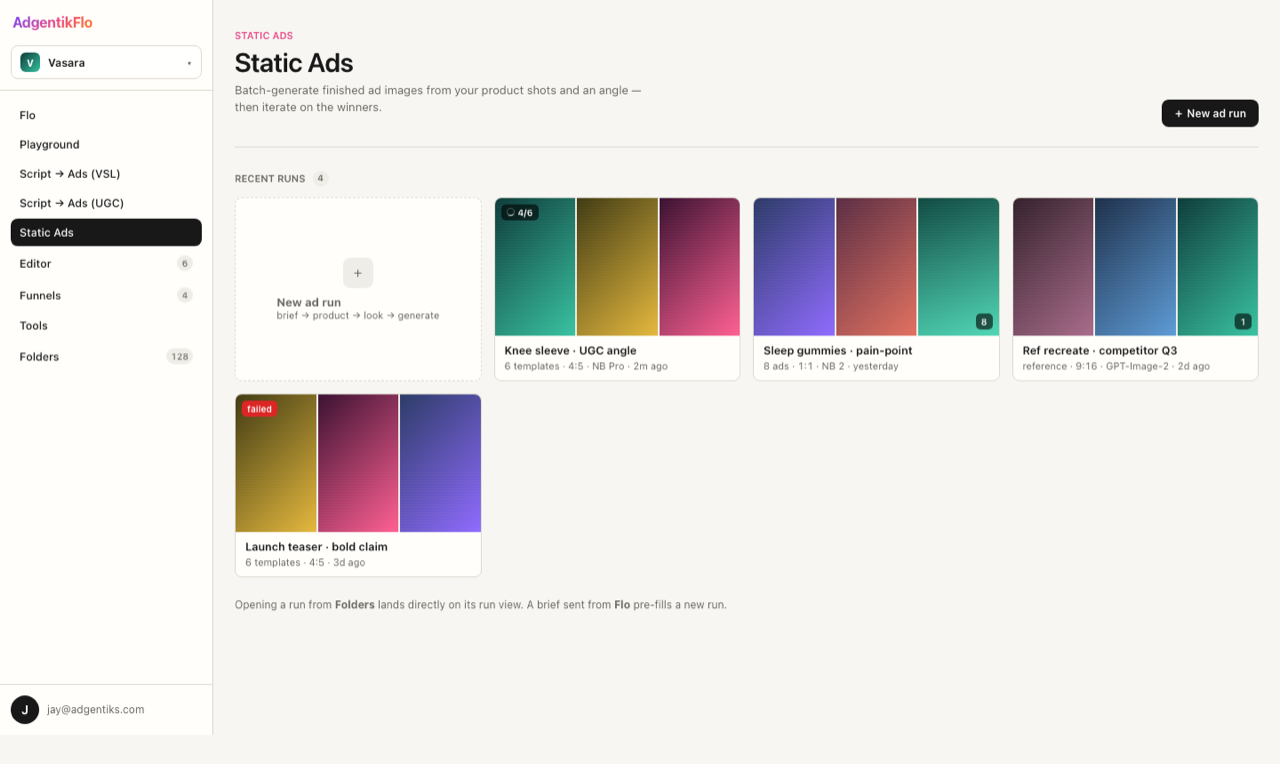
Task: Click Sleep gummies · pain-point title
Action: (837, 351)
